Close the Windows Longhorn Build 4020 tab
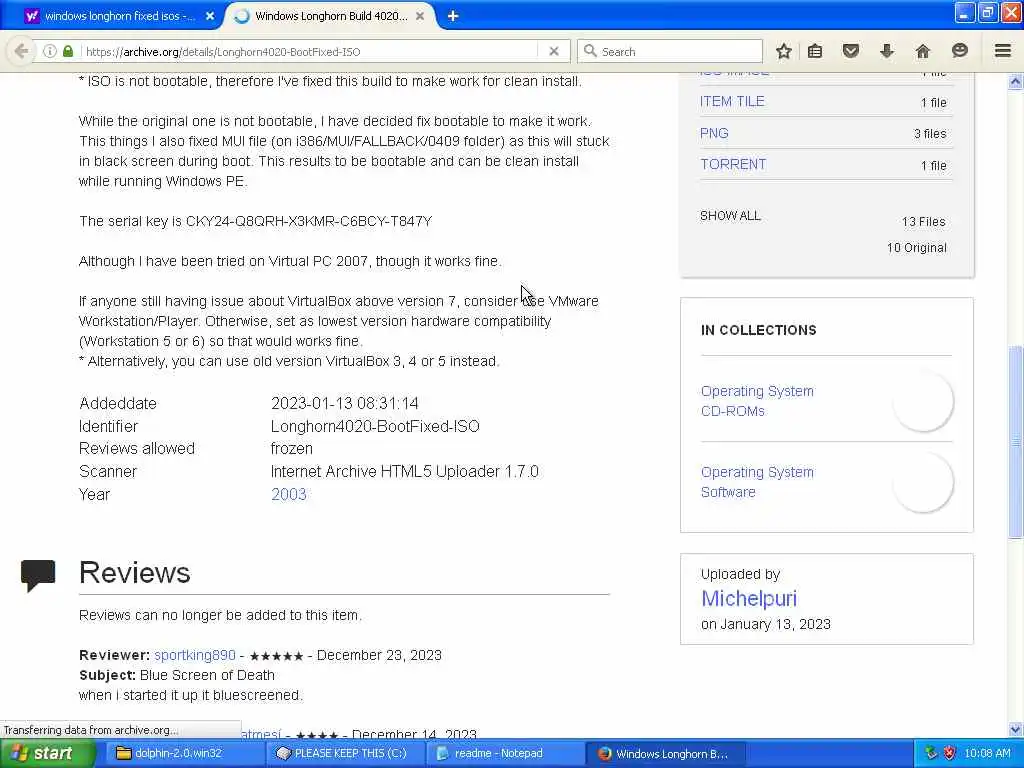1024x768 pixels. pos(420,16)
